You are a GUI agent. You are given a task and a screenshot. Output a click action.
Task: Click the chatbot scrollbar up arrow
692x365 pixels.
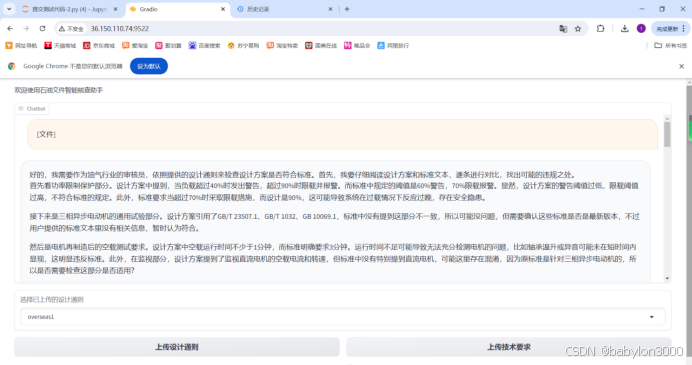[x=667, y=119]
